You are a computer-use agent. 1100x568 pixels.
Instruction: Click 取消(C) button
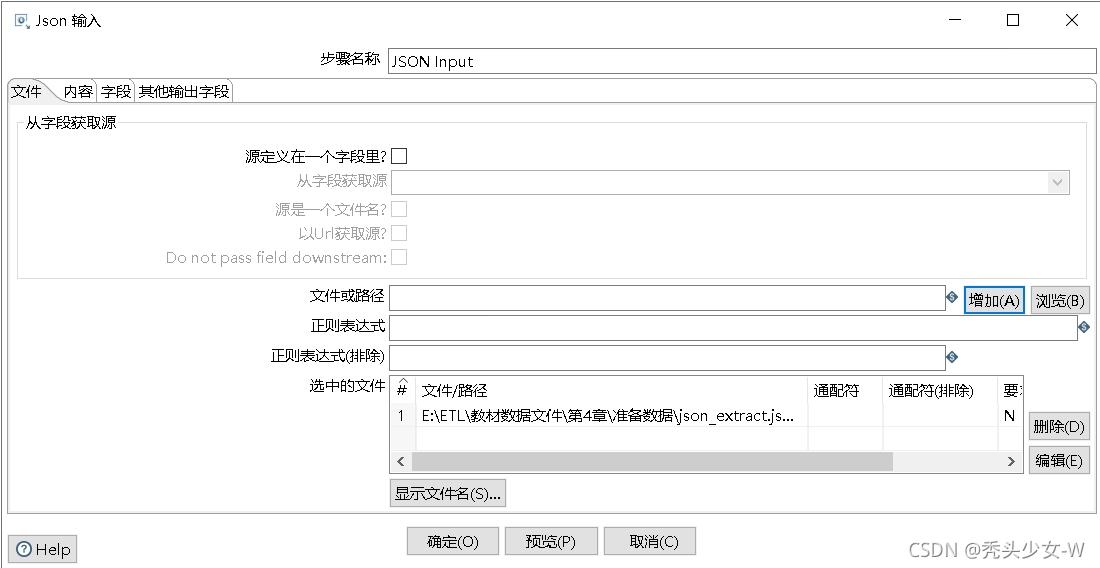click(x=650, y=541)
